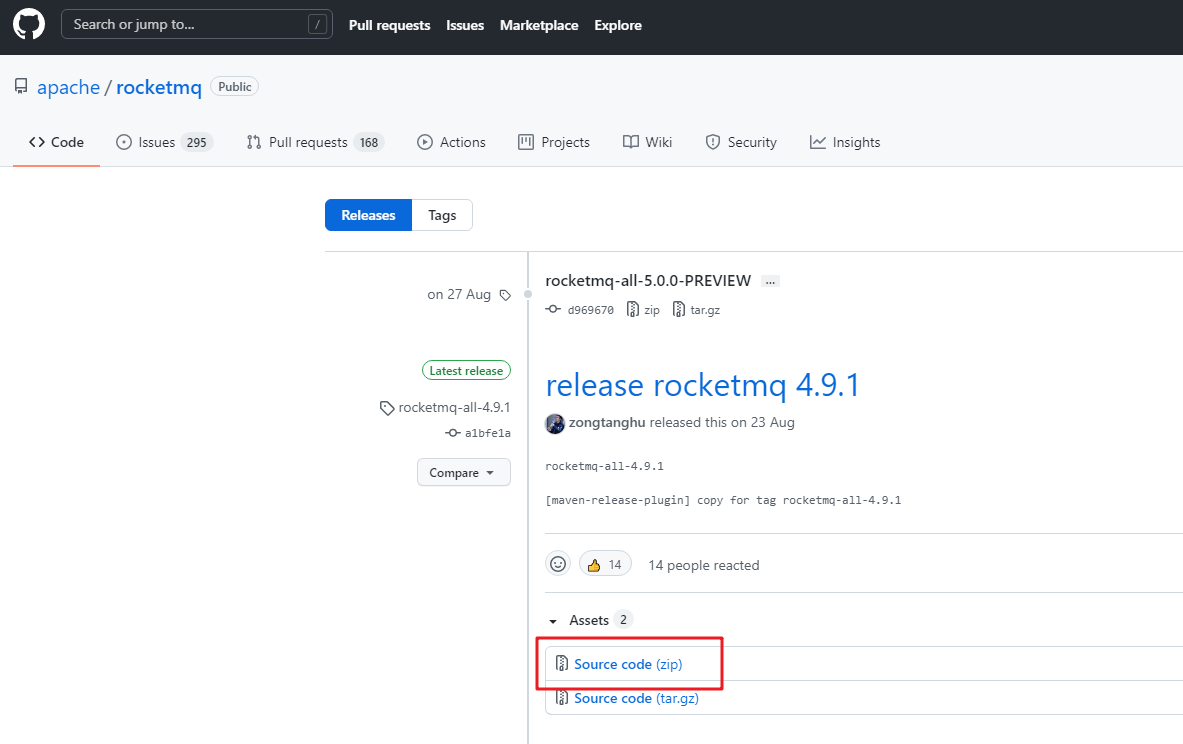Open the Actions tab
The height and width of the screenshot is (744, 1183).
click(x=451, y=142)
